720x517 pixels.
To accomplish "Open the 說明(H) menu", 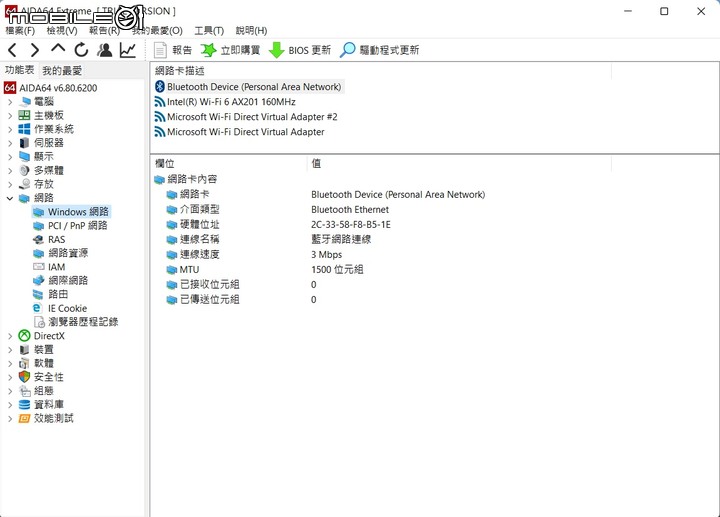I will (x=251, y=31).
